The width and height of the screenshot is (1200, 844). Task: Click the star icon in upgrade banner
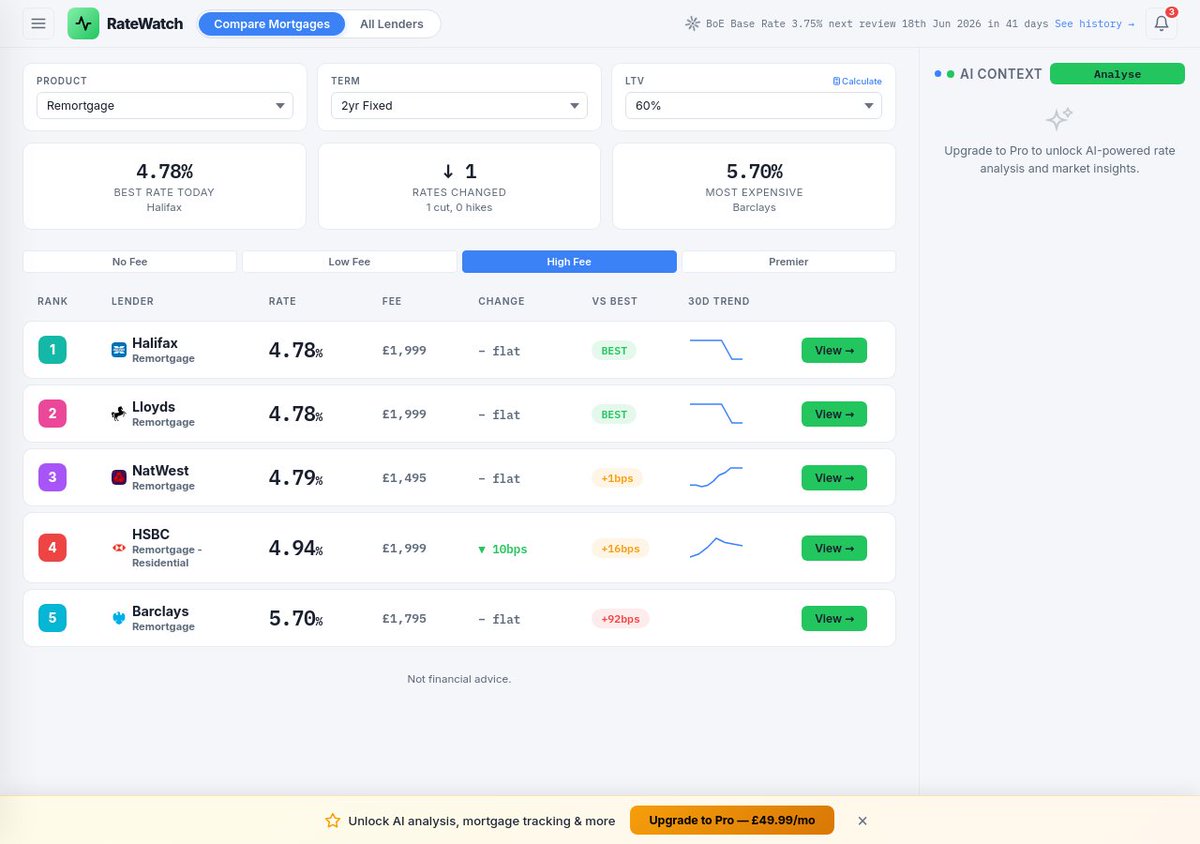point(333,820)
